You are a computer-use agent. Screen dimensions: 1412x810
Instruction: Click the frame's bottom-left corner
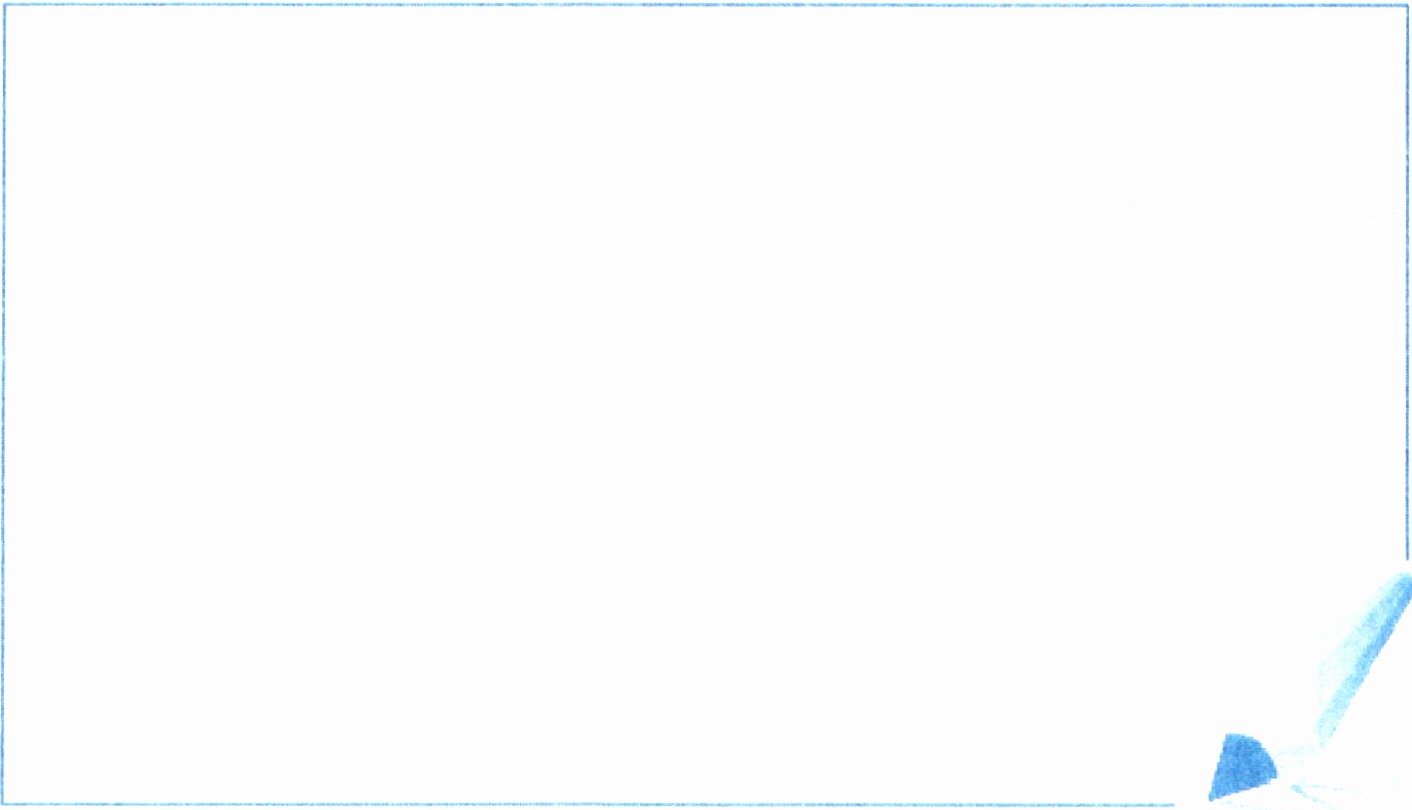[x=5, y=804]
